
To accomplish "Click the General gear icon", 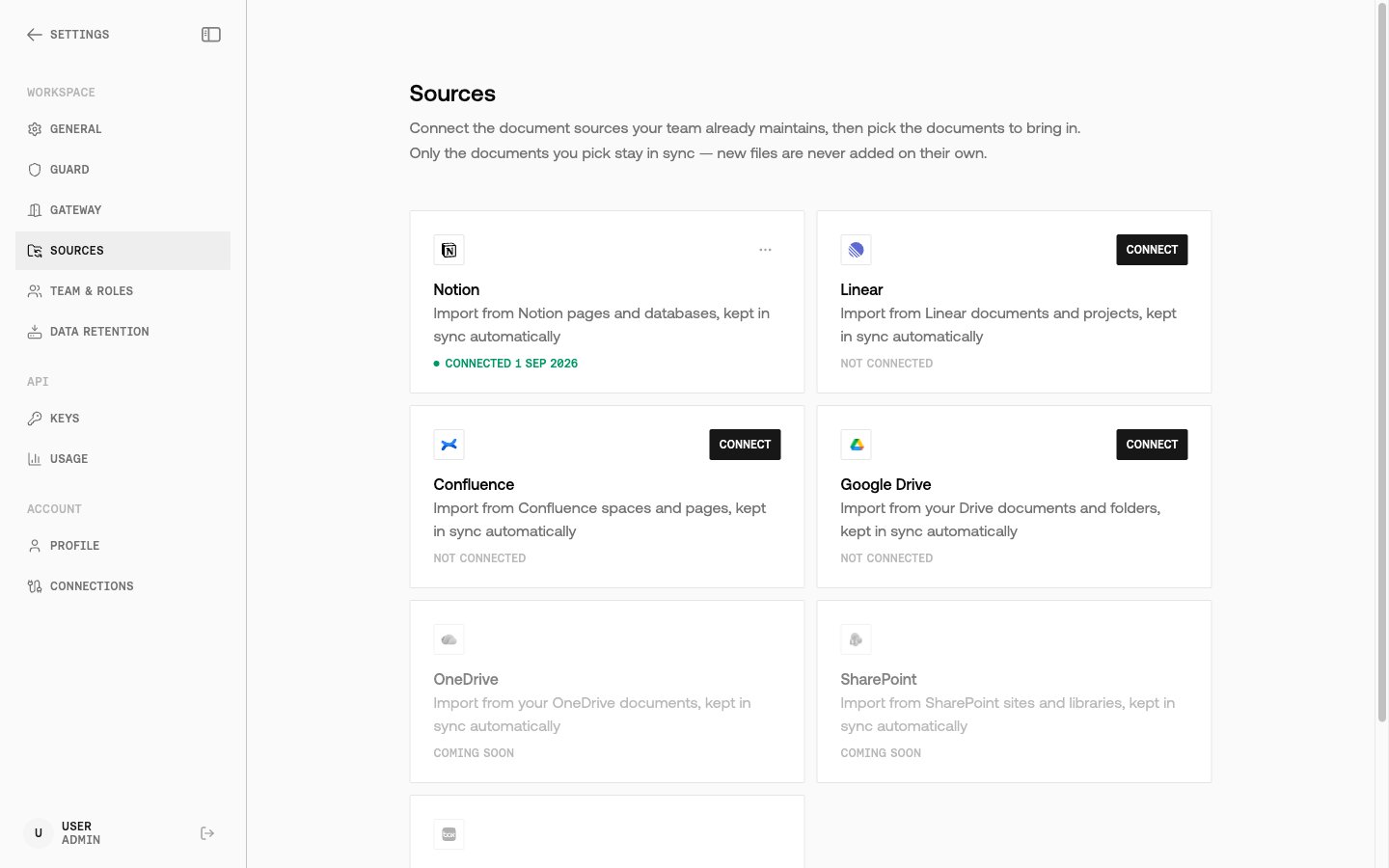I will [35, 129].
